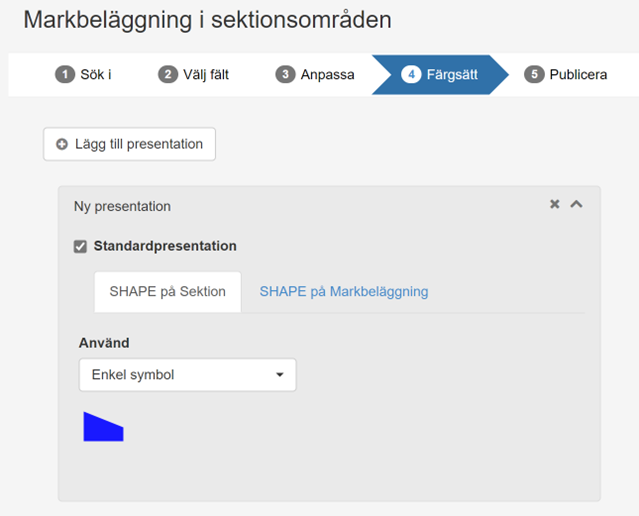
Task: Click the number 2 badge beside Välj fält
Action: tap(168, 75)
